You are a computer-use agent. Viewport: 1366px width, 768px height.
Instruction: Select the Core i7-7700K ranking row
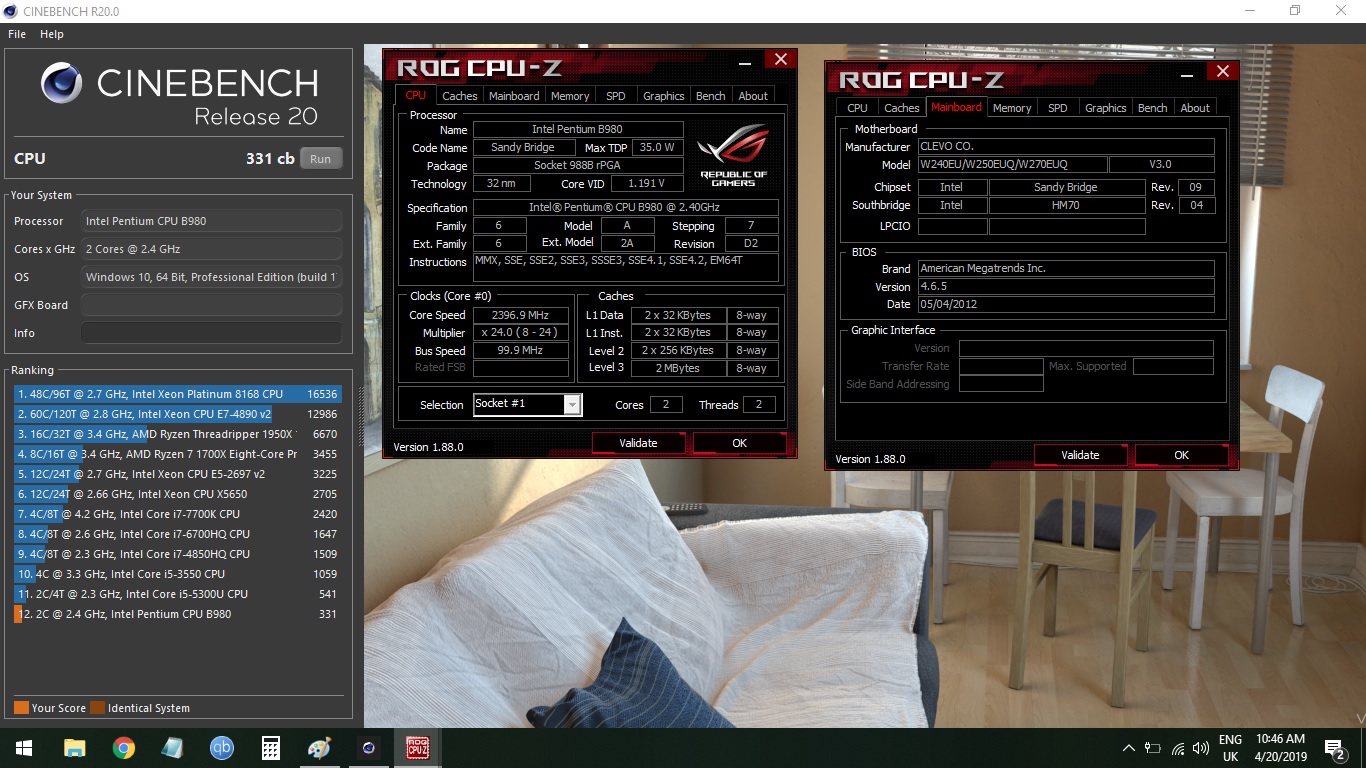tap(178, 514)
